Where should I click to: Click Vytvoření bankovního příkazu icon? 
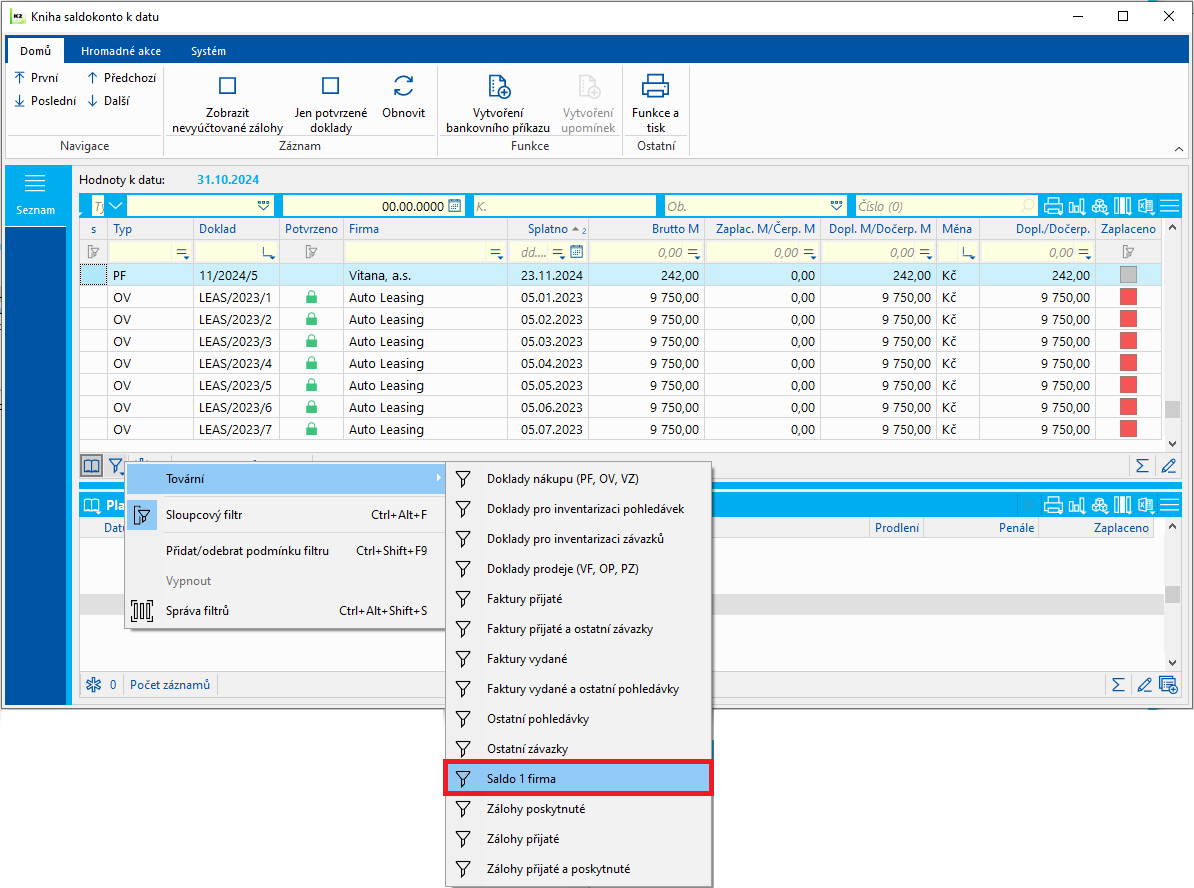tap(498, 87)
